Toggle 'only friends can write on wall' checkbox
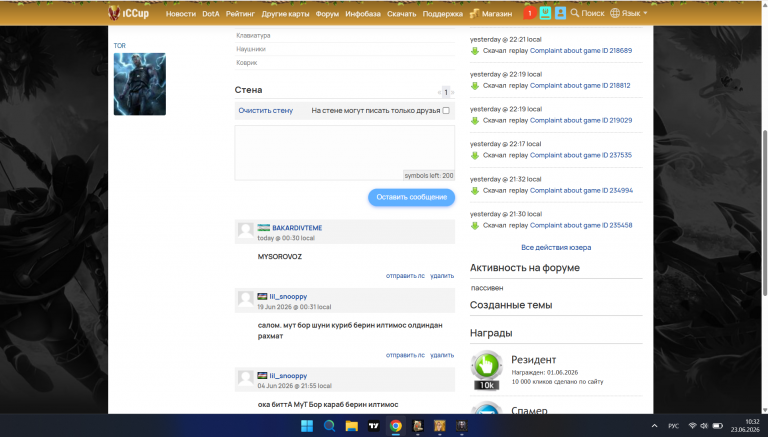 pos(446,111)
